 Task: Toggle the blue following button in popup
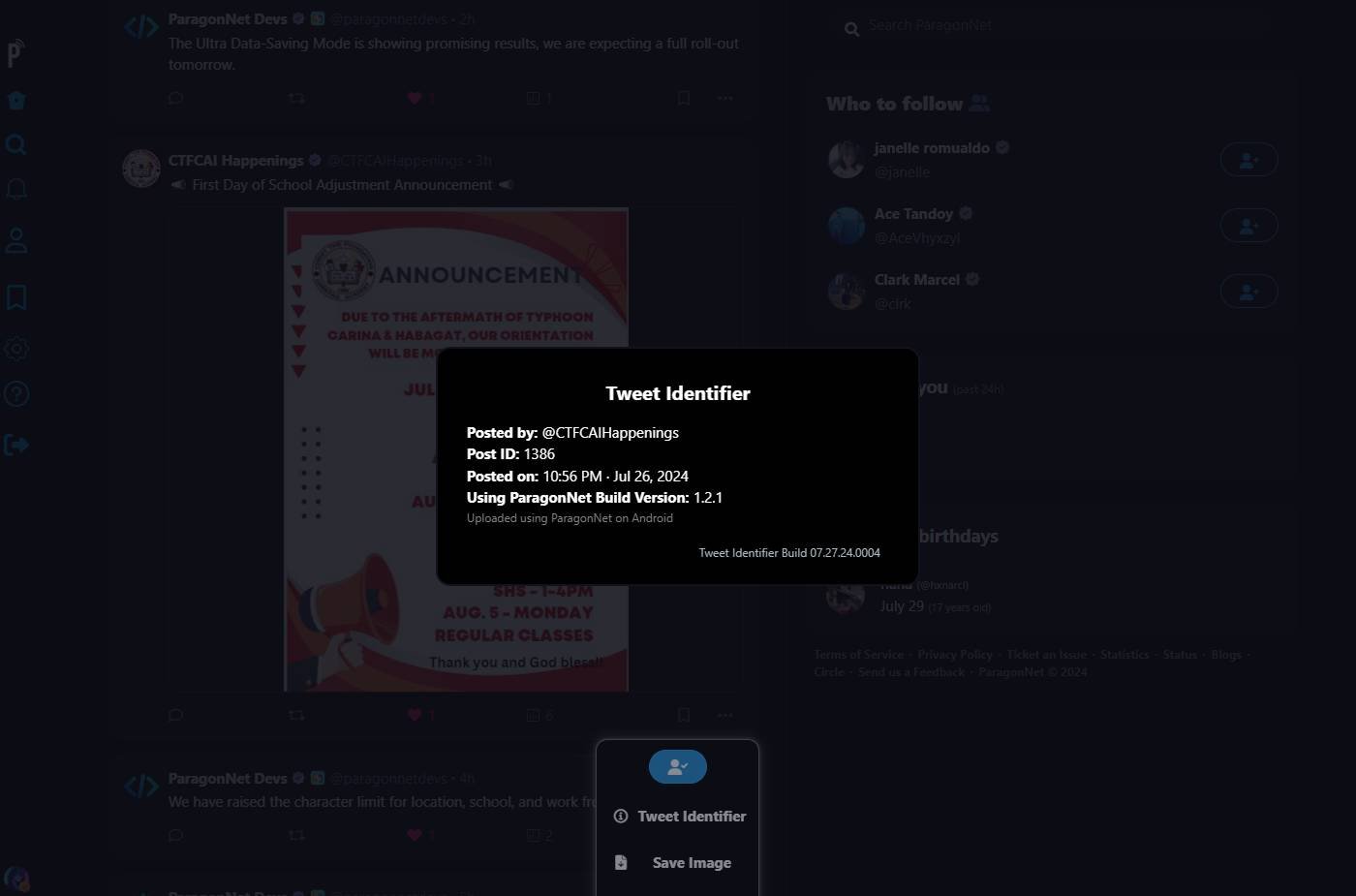click(677, 767)
